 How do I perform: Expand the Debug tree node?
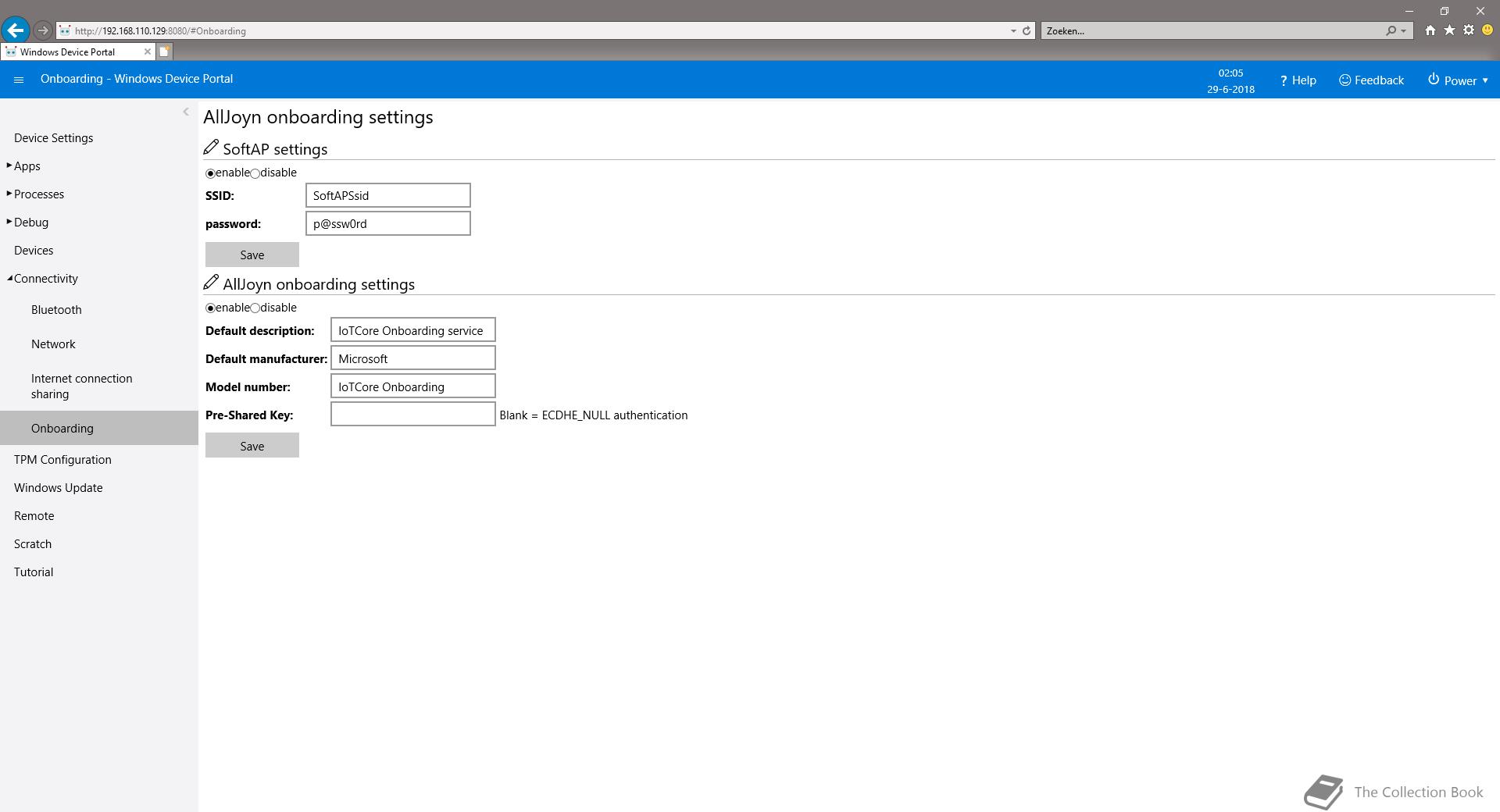[x=9, y=222]
